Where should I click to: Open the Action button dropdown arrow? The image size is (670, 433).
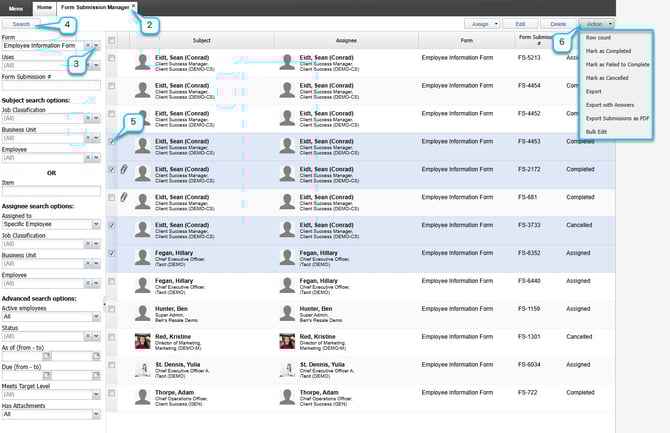pyautogui.click(x=610, y=24)
